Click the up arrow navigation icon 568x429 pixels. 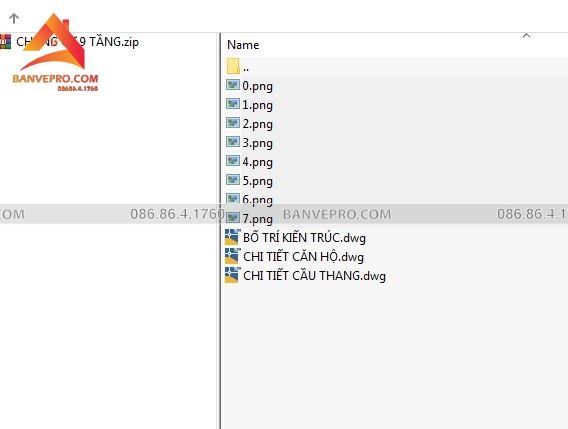(x=14, y=18)
